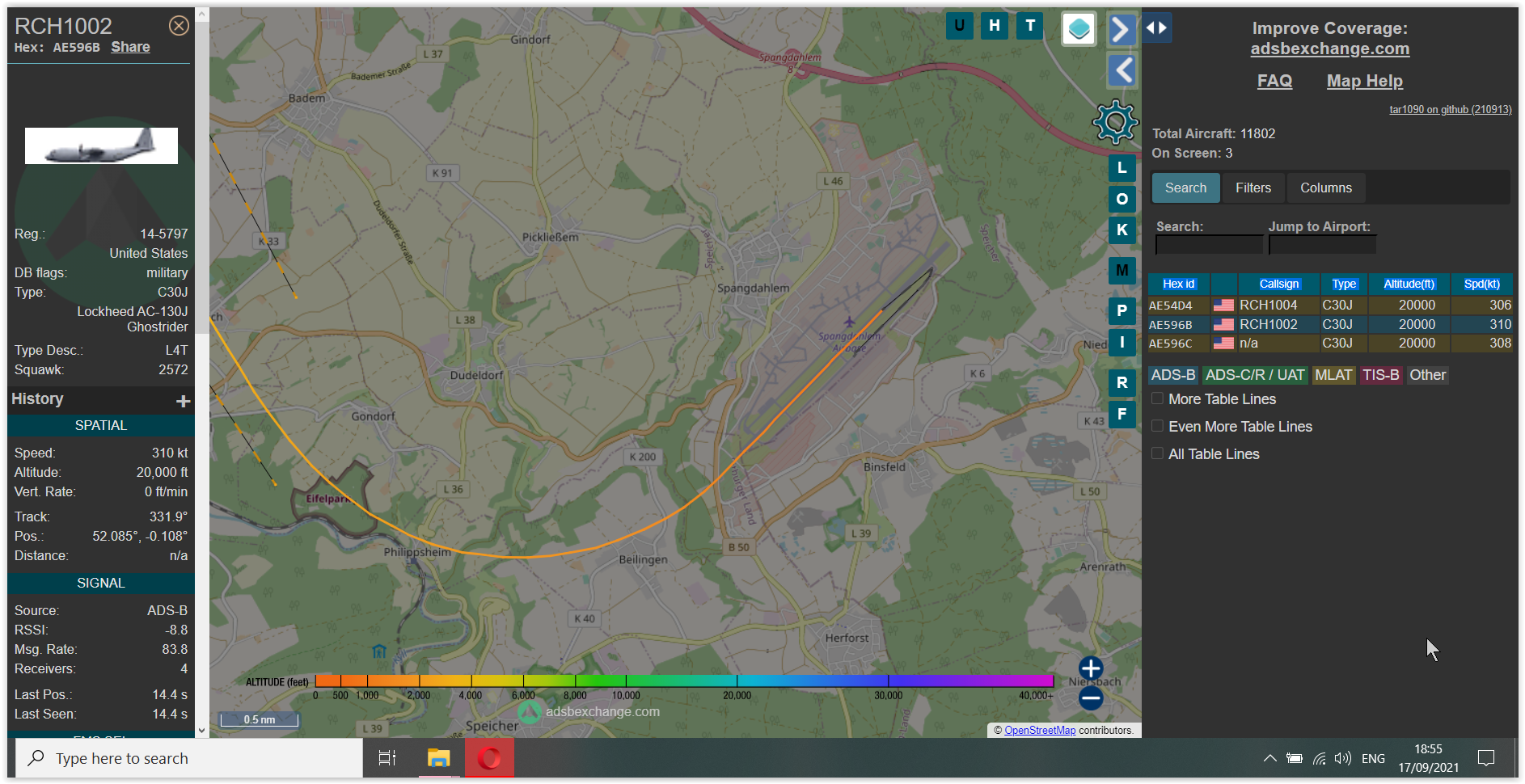Enable Even More Table Lines checkbox
The width and height of the screenshot is (1525, 784).
click(1157, 426)
